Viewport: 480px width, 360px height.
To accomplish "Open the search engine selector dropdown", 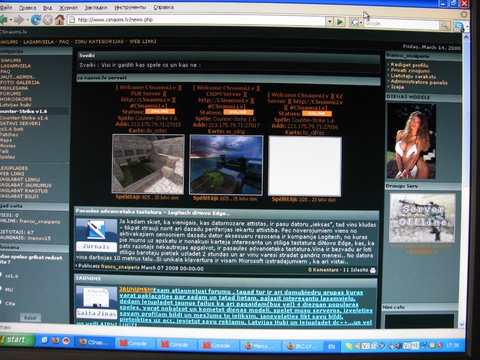I will pyautogui.click(x=356, y=23).
